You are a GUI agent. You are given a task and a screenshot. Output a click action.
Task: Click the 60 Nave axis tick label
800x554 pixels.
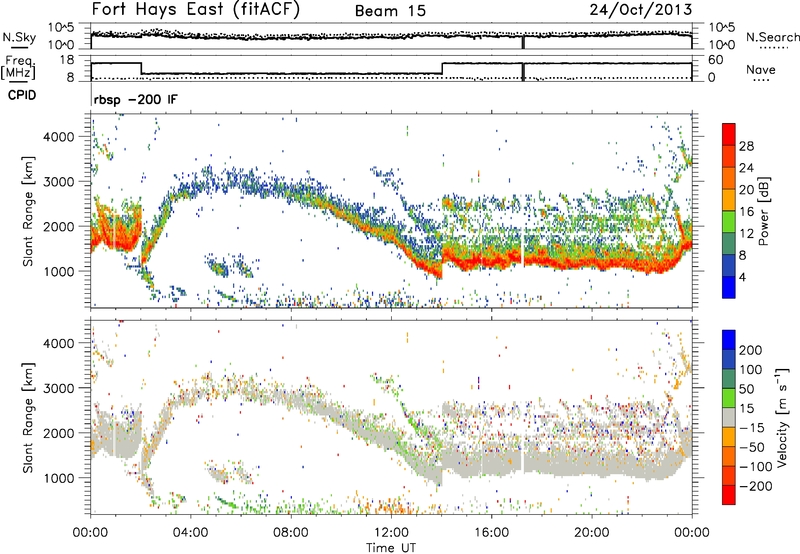pyautogui.click(x=716, y=60)
